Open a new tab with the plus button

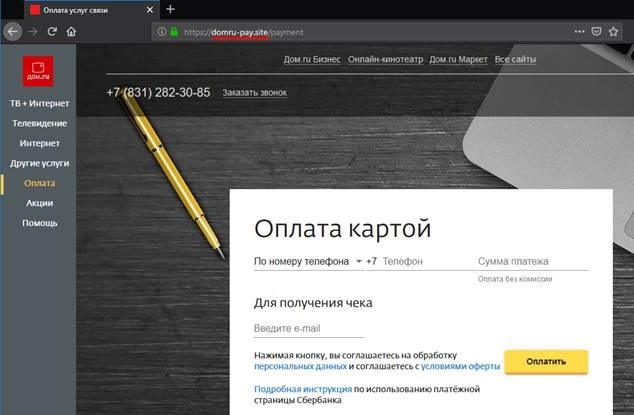point(171,9)
